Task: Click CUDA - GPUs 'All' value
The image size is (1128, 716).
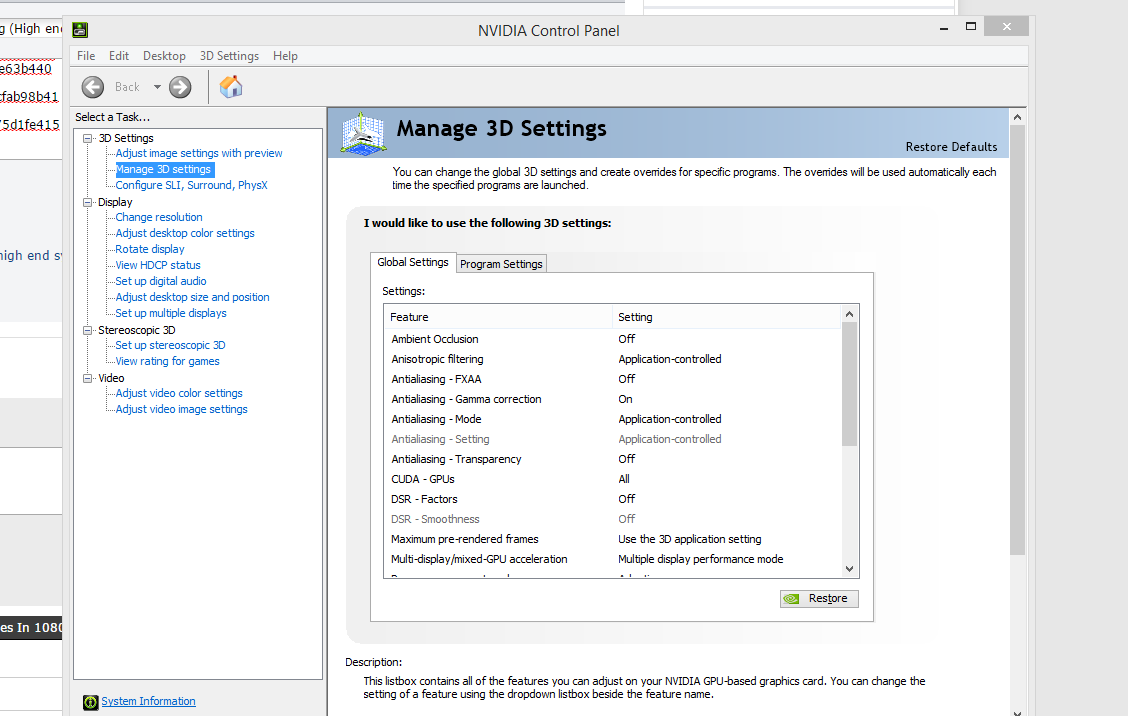Action: pyautogui.click(x=624, y=479)
